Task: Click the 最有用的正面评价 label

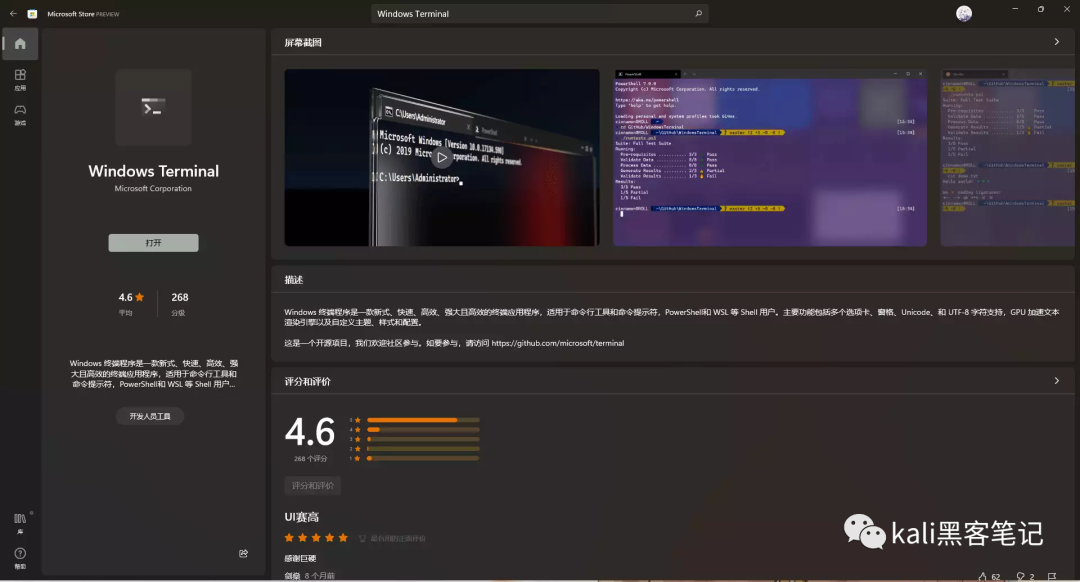Action: (x=398, y=539)
